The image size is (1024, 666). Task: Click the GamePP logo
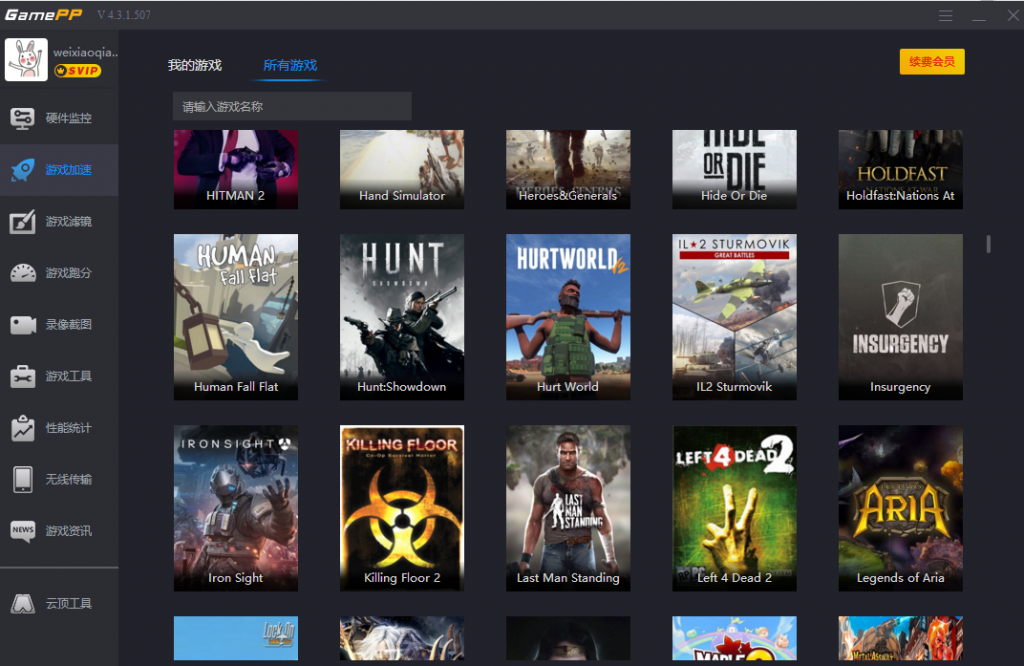pyautogui.click(x=43, y=14)
